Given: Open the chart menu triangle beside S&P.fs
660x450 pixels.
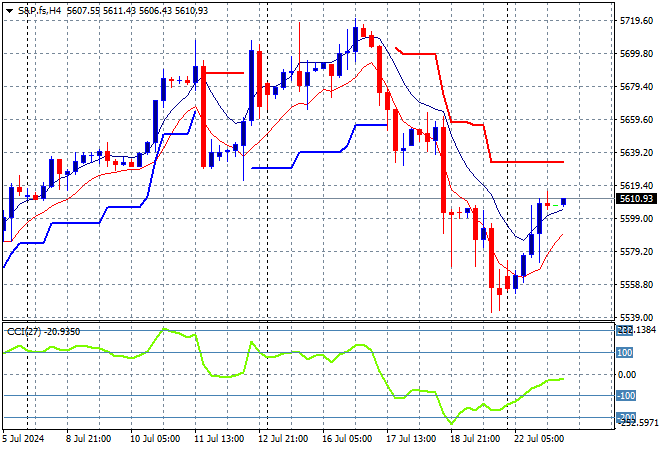Looking at the screenshot, I should point(9,11).
